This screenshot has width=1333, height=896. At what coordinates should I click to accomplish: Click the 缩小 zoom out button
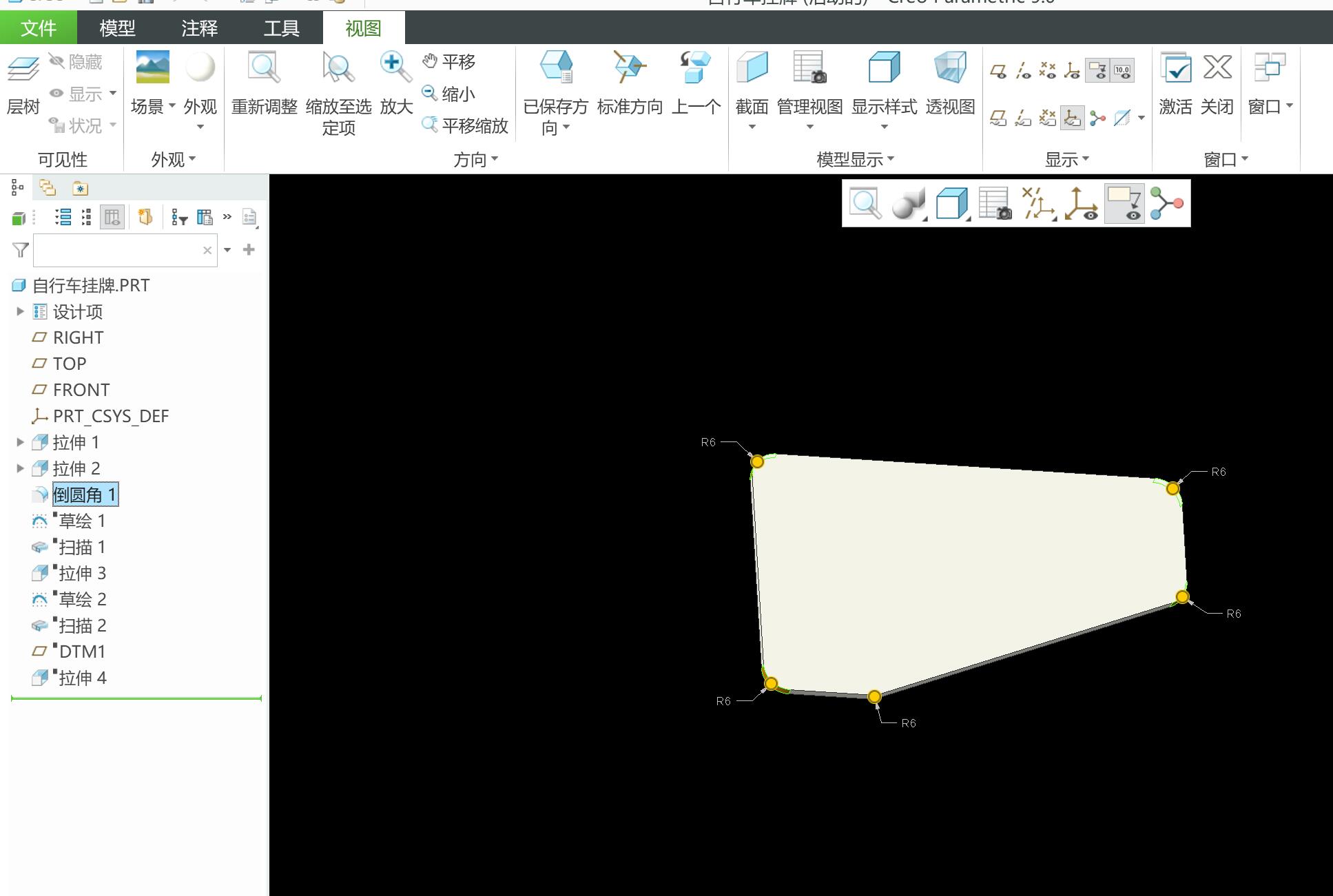(449, 94)
